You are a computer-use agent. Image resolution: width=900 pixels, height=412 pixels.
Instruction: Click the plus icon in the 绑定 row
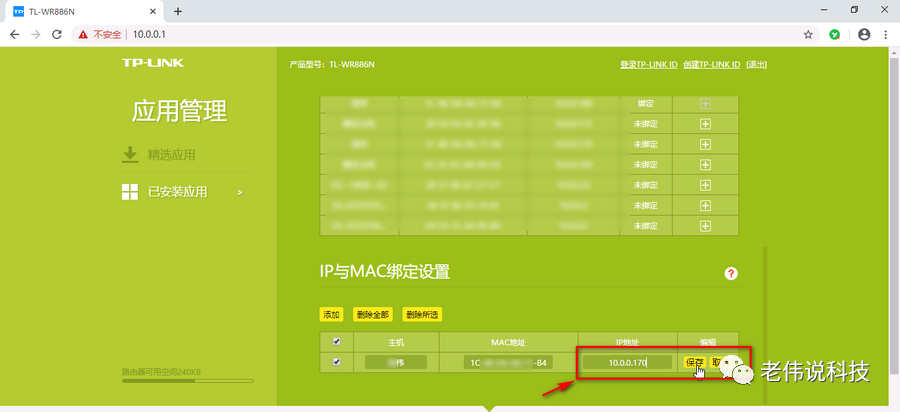tap(705, 104)
